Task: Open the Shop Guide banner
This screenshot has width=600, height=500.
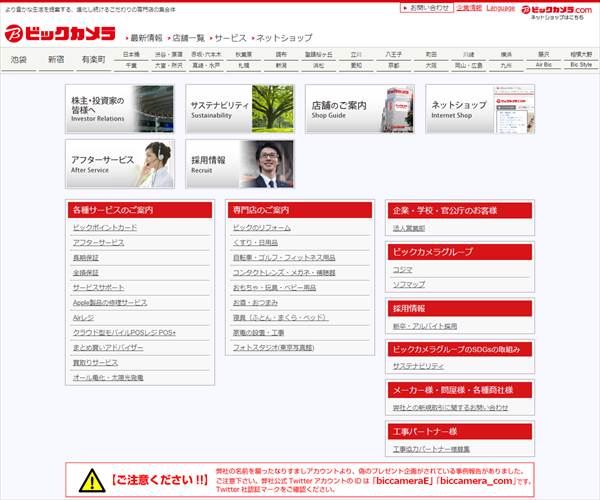Action: tap(360, 109)
